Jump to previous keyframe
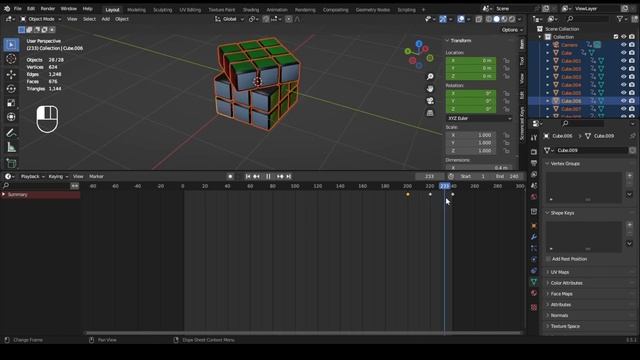This screenshot has width=640, height=360. tap(256, 176)
